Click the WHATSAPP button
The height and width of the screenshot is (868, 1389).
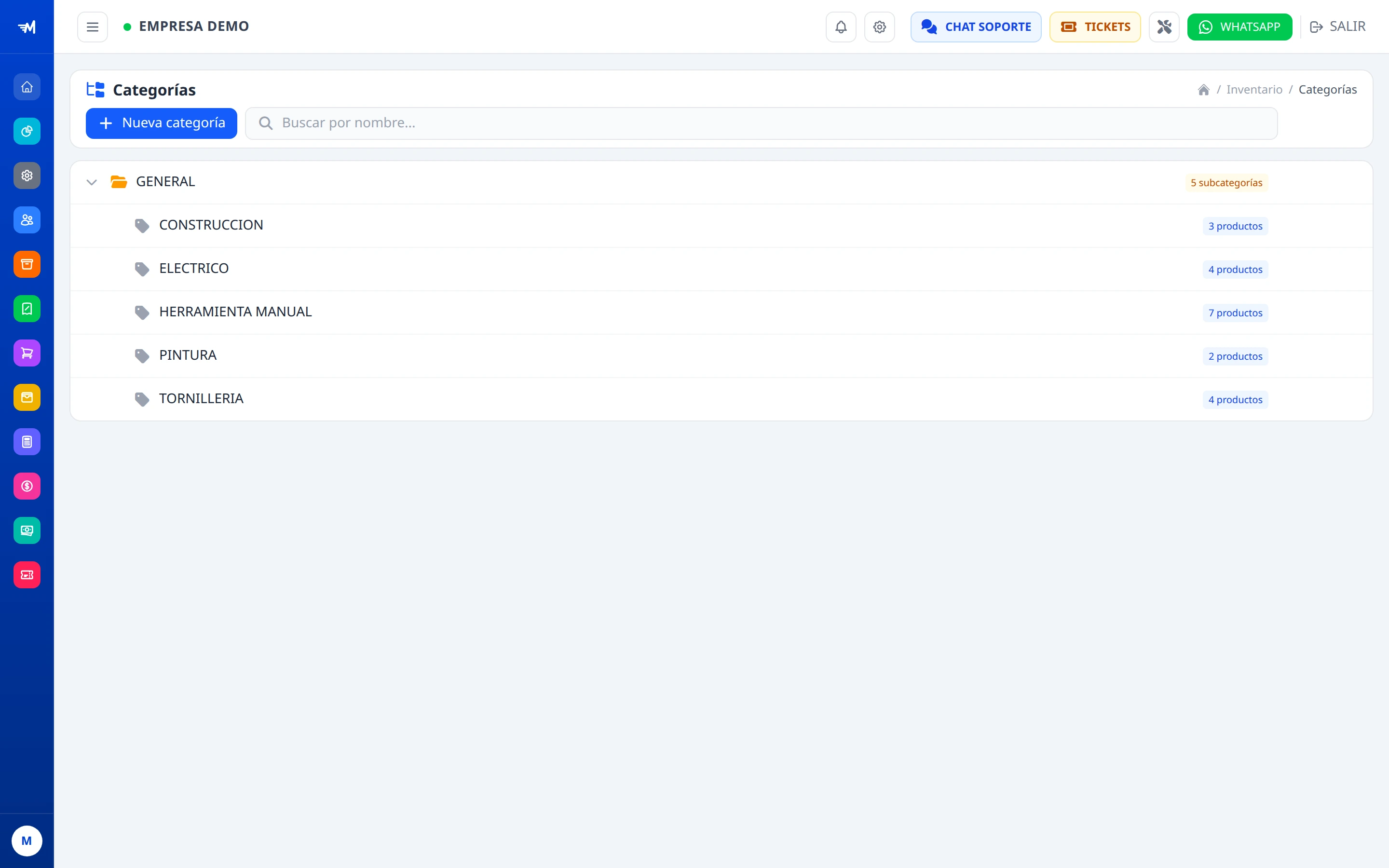click(x=1240, y=27)
